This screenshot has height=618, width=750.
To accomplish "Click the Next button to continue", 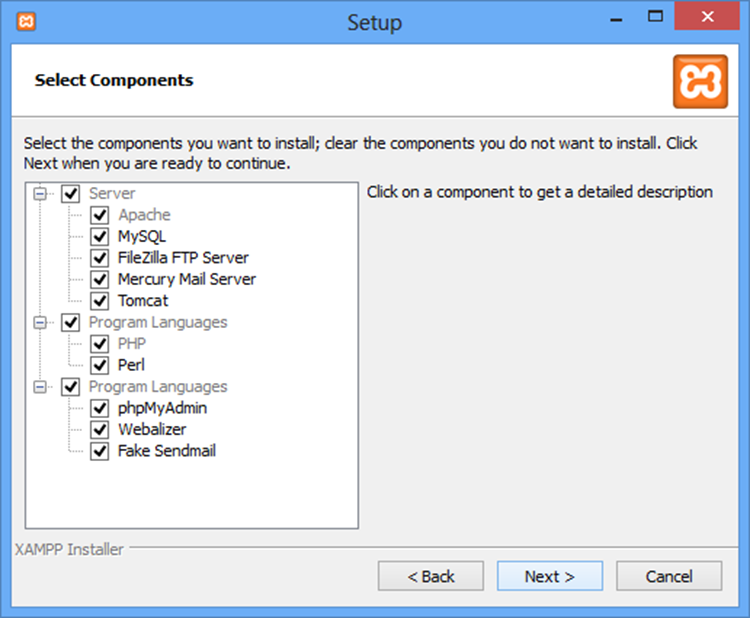I will pyautogui.click(x=549, y=576).
